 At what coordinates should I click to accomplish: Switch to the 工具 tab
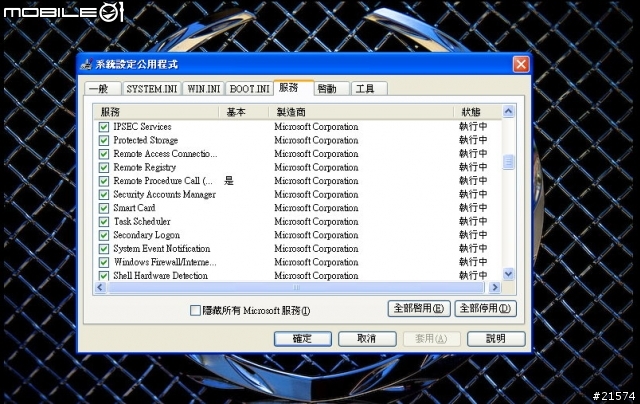point(369,89)
